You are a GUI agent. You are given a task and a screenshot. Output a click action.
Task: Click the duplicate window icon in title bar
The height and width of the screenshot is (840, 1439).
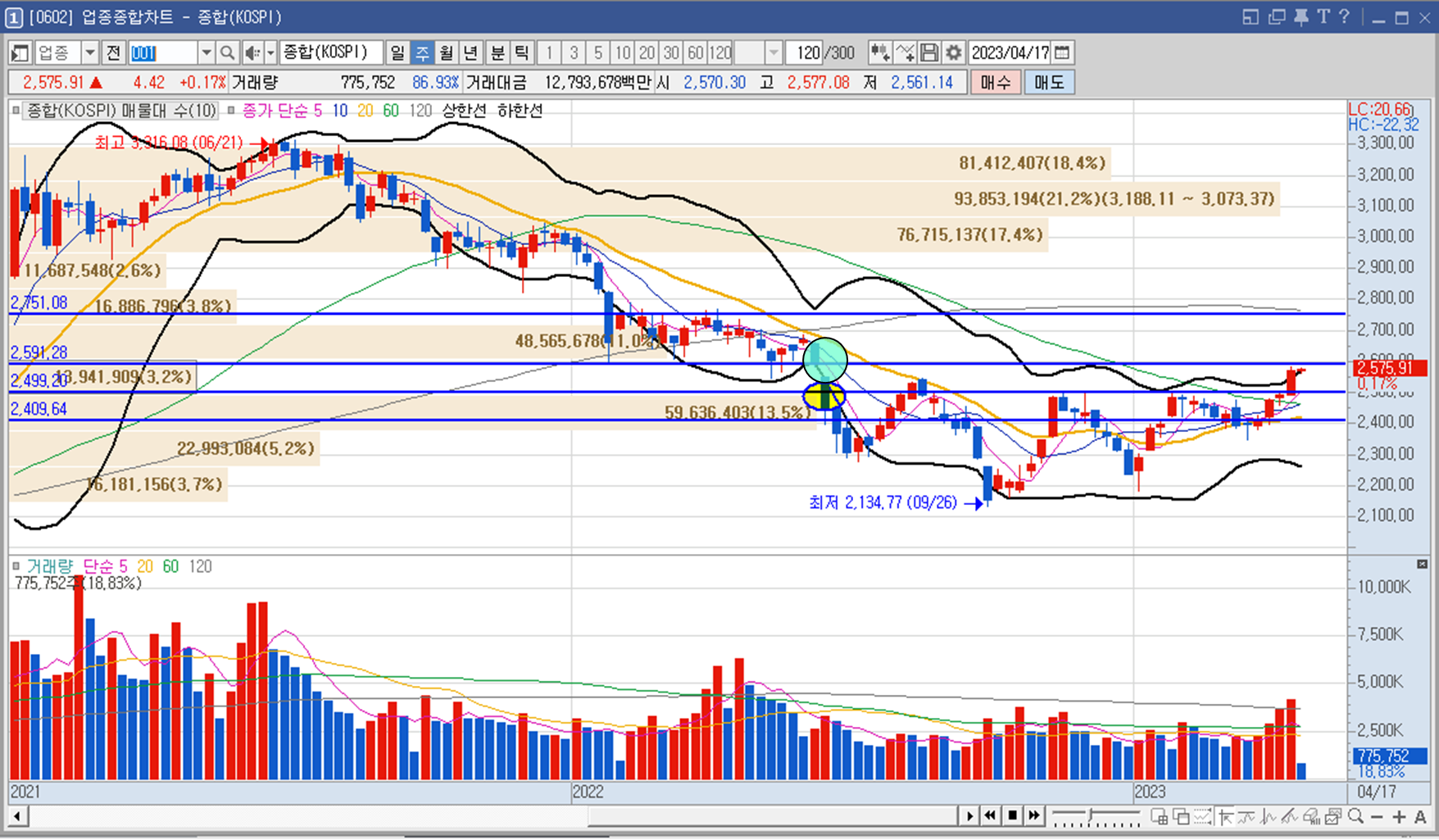[x=1276, y=17]
